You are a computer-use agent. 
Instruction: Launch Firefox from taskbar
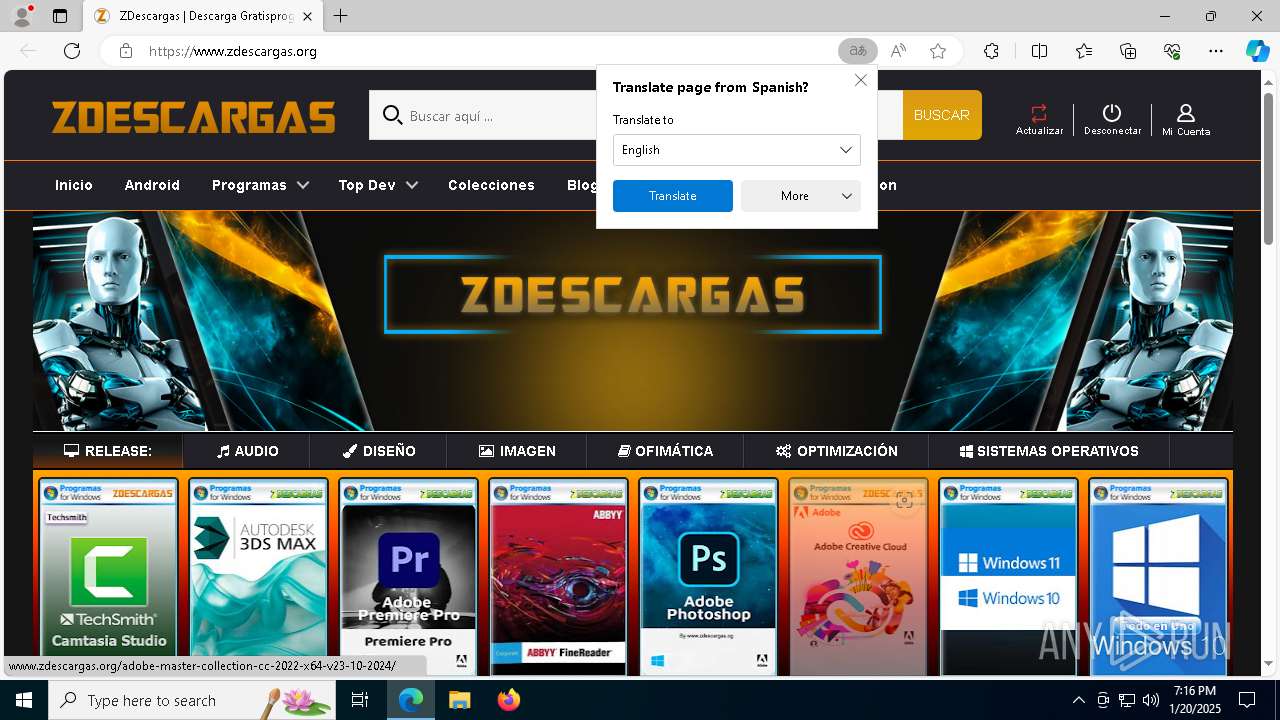(x=509, y=700)
